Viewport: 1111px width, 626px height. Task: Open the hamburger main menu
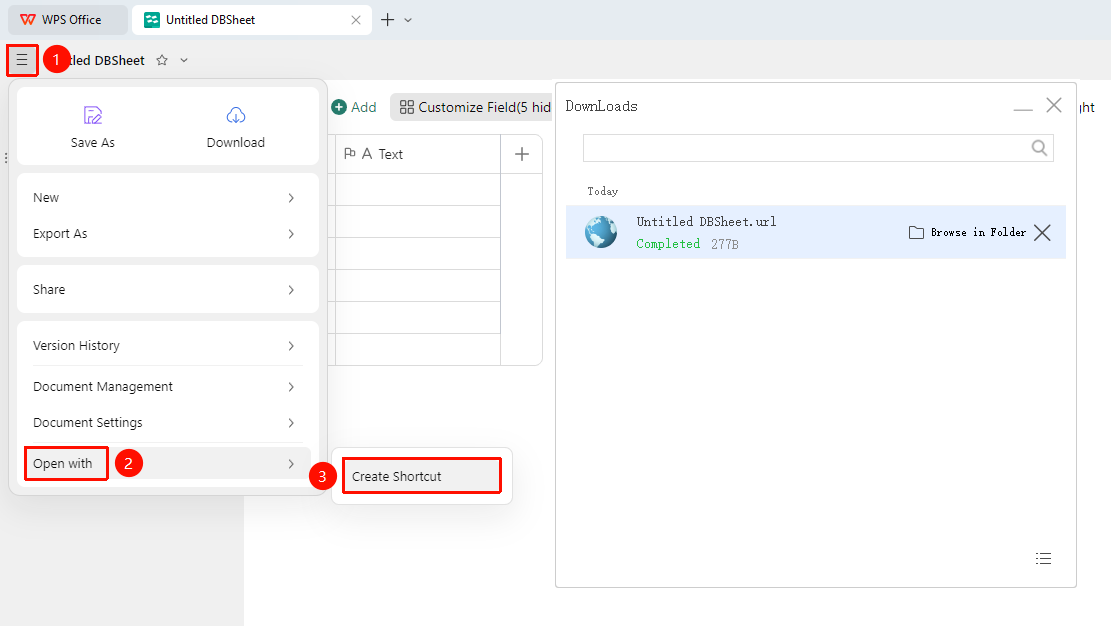click(22, 60)
